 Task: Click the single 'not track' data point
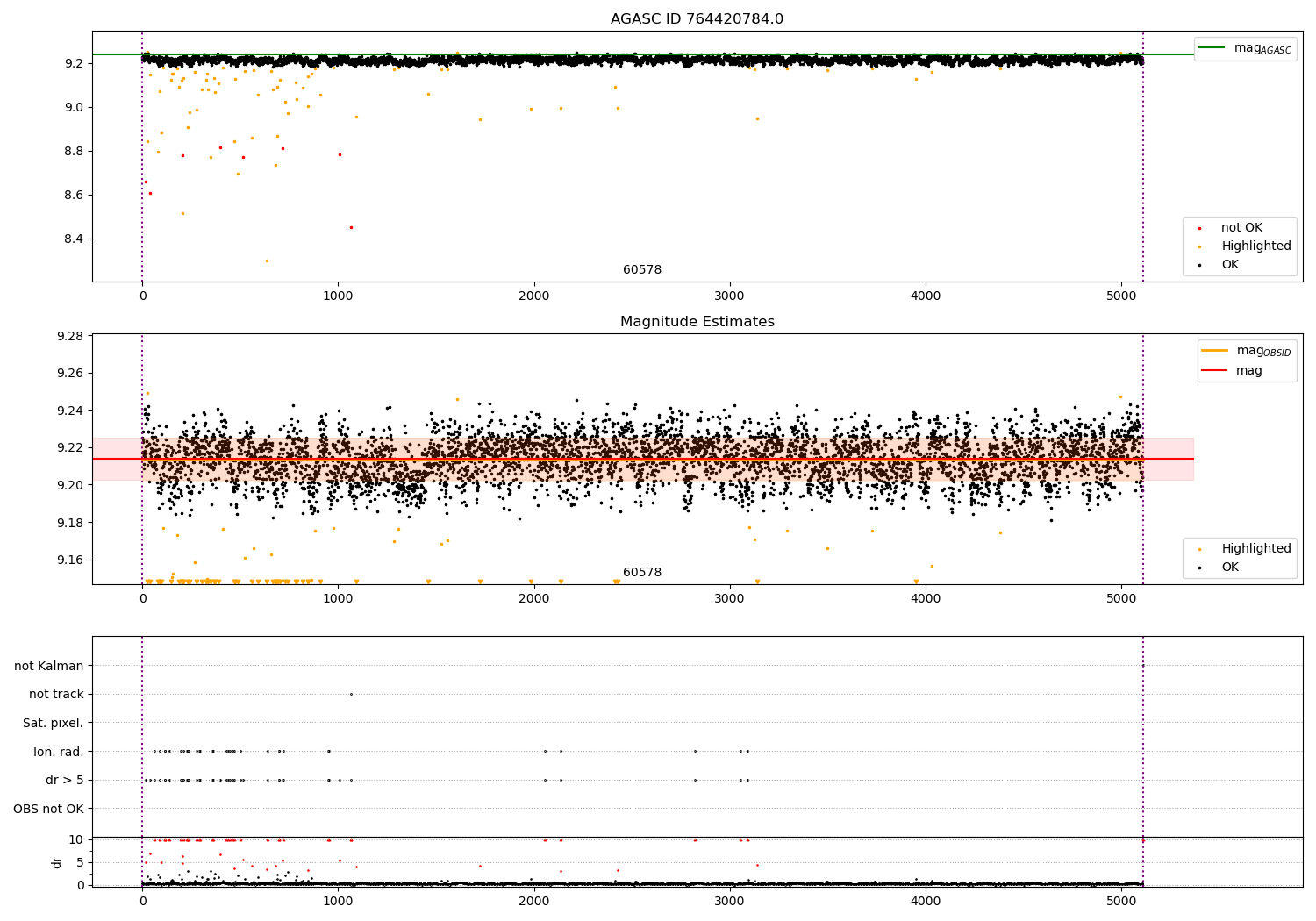tap(351, 695)
